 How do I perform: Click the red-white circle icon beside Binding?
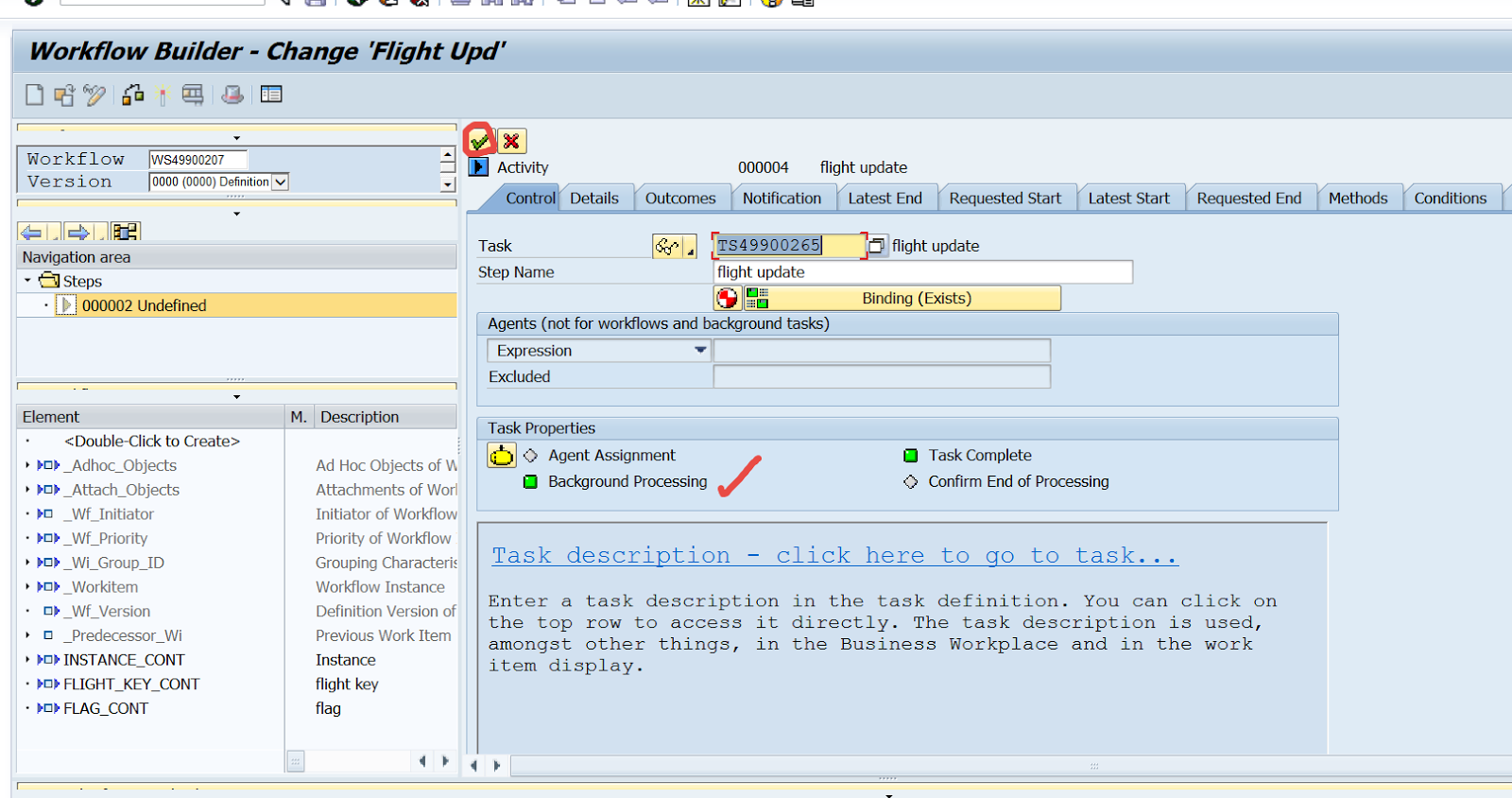(x=728, y=299)
